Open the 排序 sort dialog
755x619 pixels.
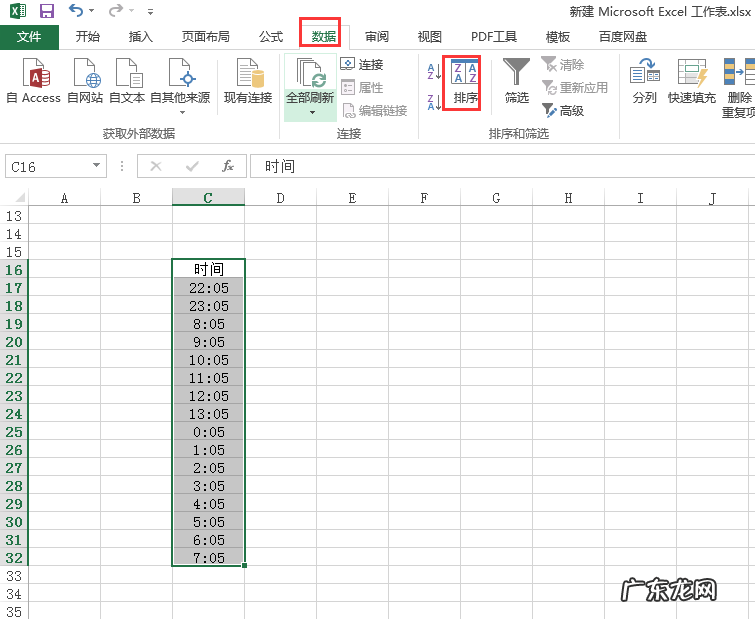(x=465, y=82)
